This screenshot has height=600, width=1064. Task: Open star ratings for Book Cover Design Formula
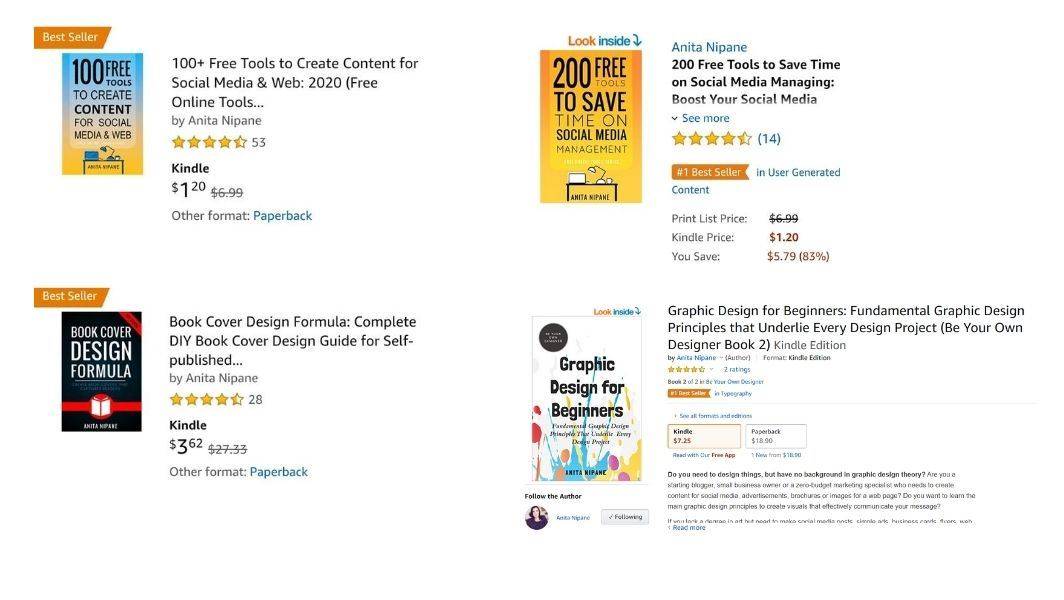coord(206,400)
